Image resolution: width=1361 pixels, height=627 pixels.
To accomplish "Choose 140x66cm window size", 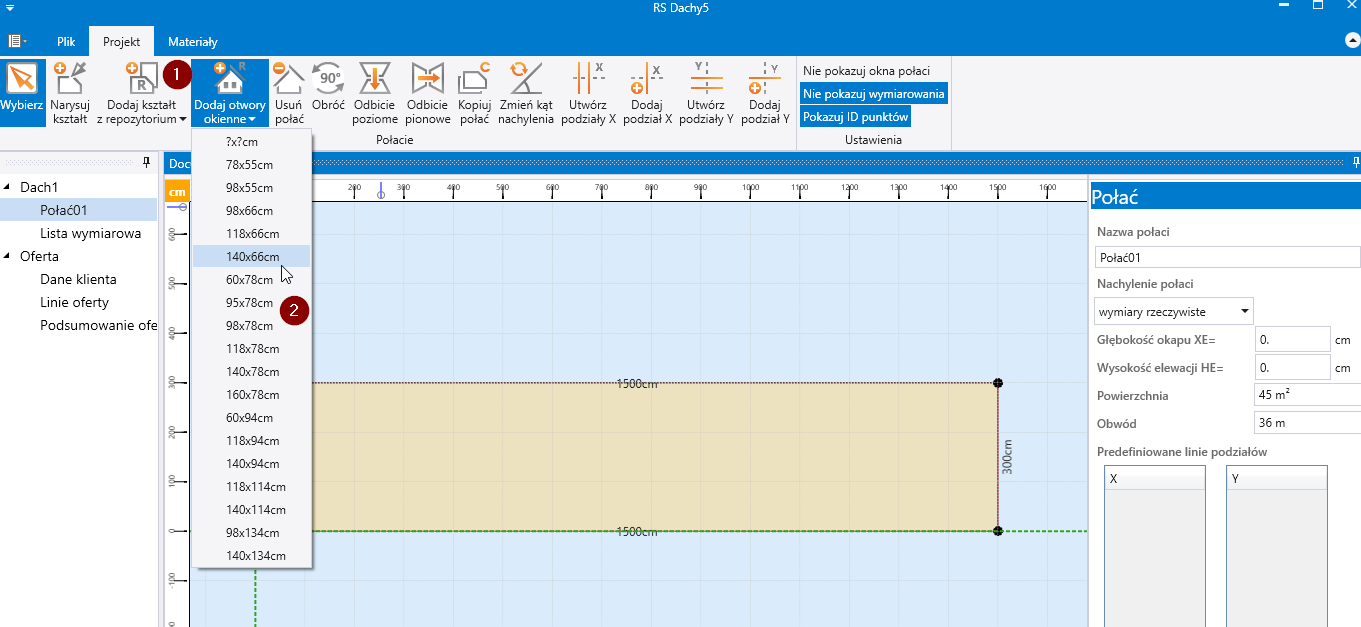I will (x=252, y=257).
